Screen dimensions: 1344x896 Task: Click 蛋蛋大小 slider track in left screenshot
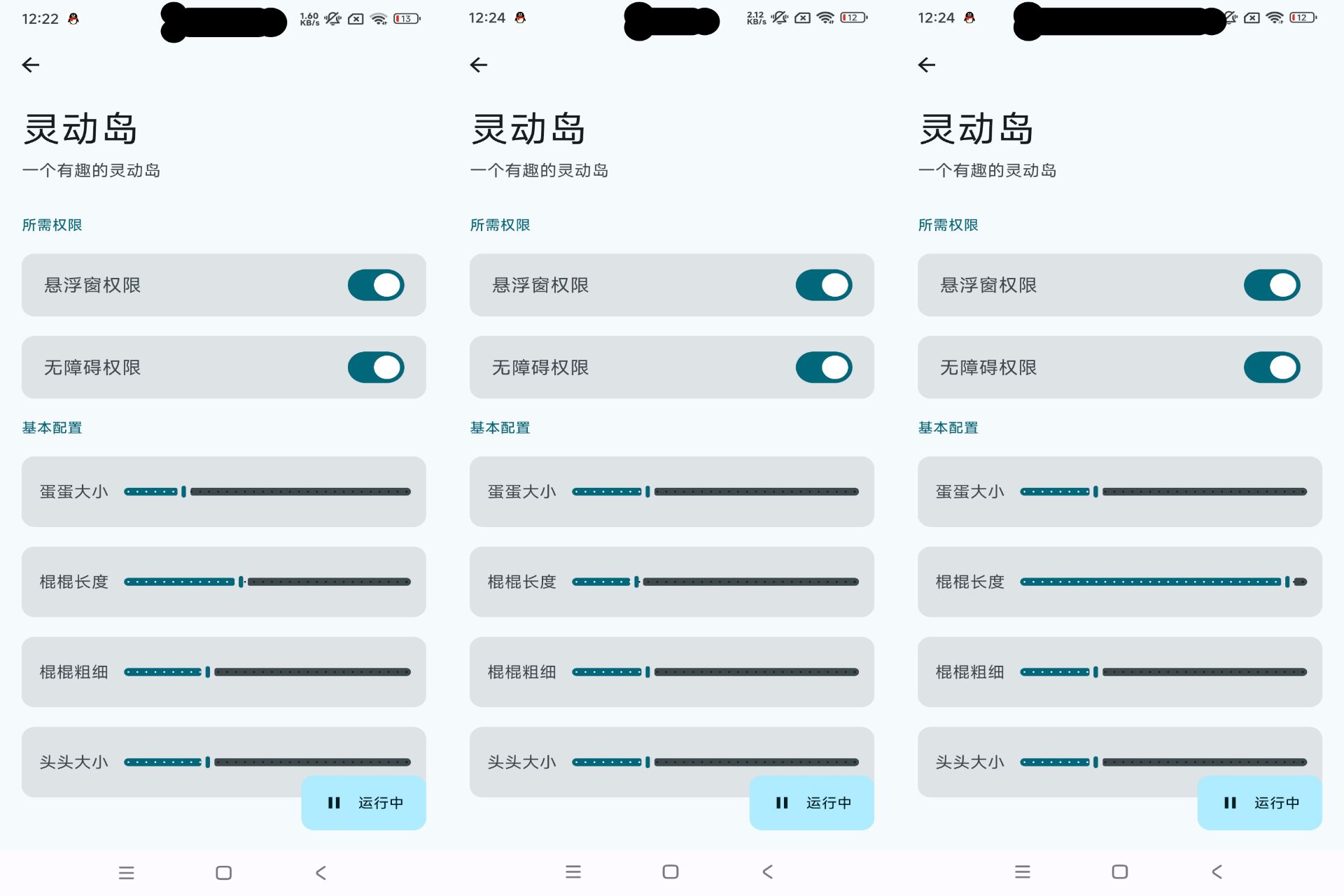coord(267,492)
